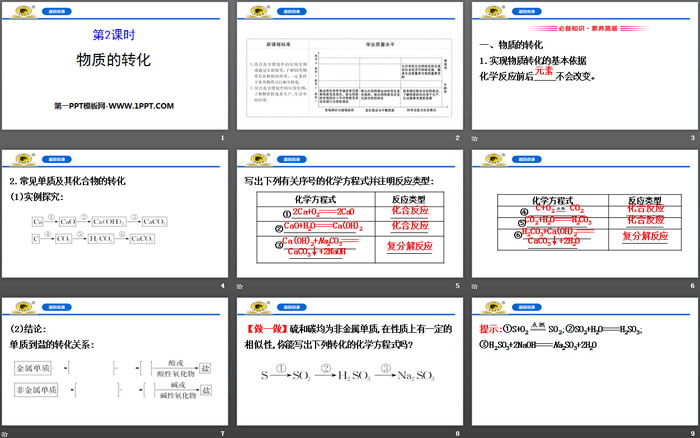
Task: Open the 第一PPT模板网 WWW.1PPT.COM link
Action: 114,106
